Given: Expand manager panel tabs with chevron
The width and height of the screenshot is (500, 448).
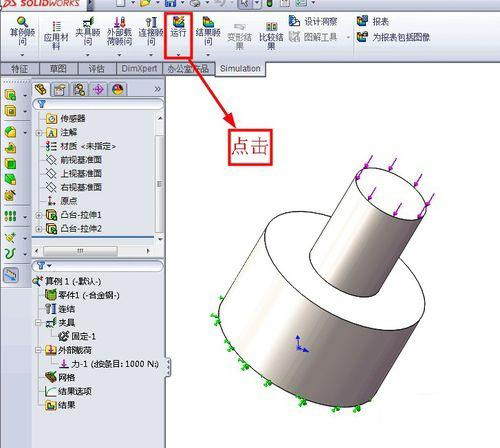Looking at the screenshot, I should tap(157, 89).
